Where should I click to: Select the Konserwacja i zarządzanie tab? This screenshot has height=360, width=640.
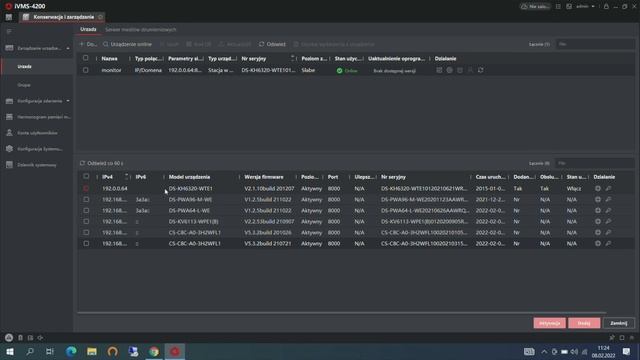(x=61, y=17)
